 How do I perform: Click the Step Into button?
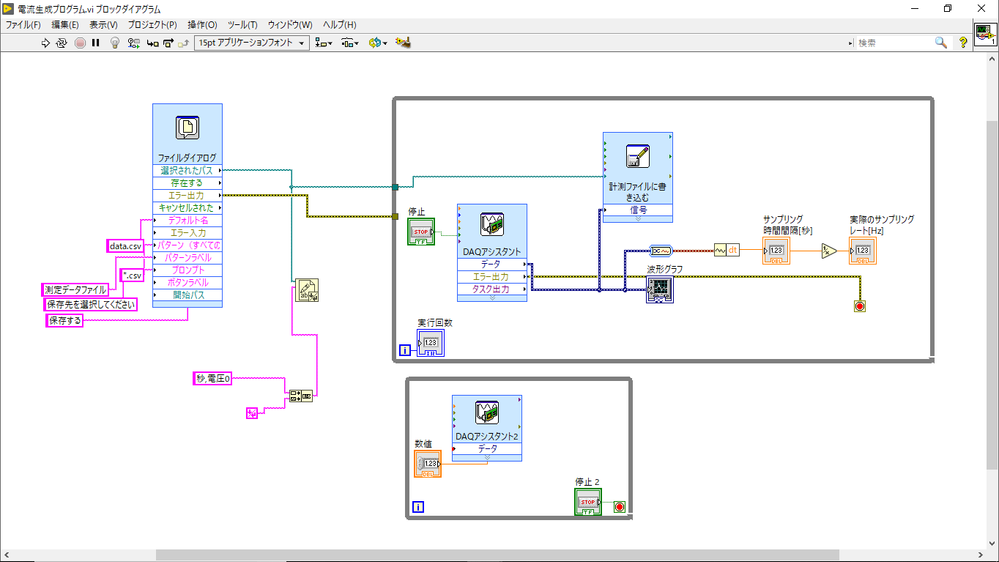click(x=152, y=43)
